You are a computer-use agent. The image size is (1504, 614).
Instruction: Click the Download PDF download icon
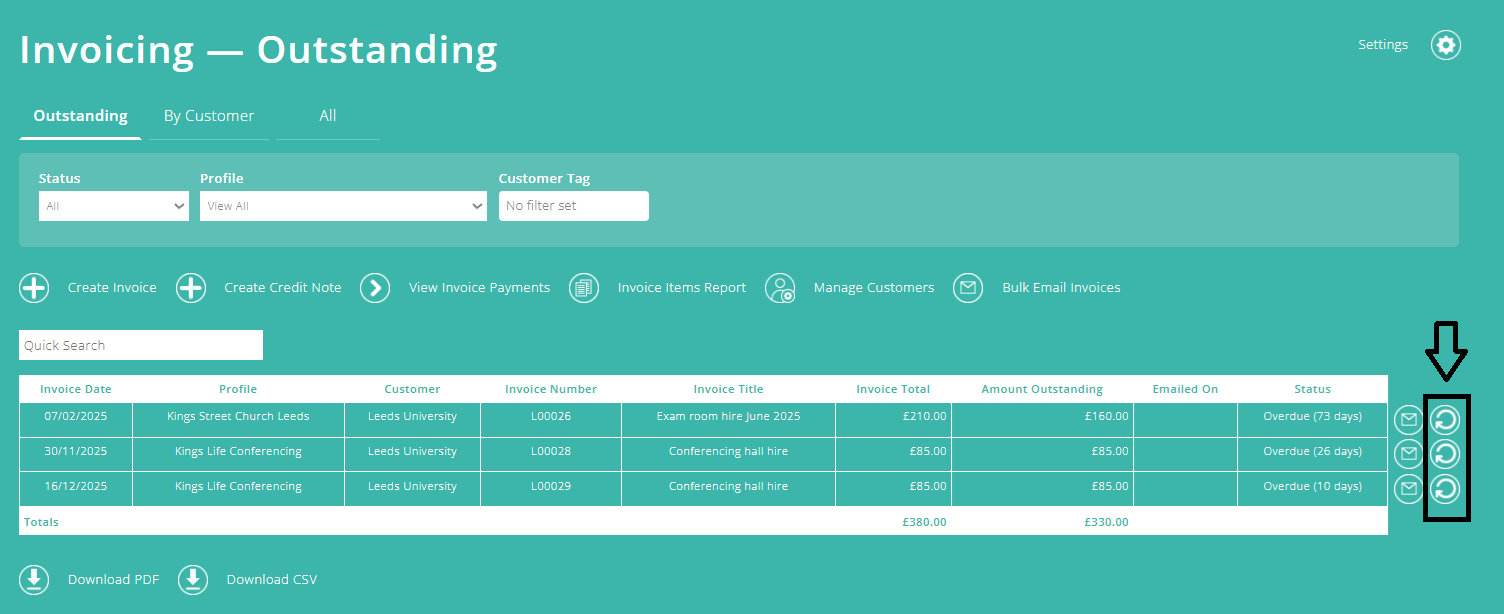point(34,580)
